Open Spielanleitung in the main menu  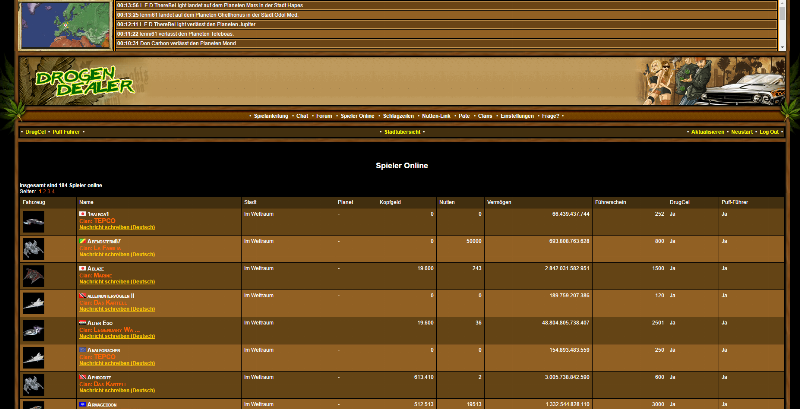click(271, 116)
